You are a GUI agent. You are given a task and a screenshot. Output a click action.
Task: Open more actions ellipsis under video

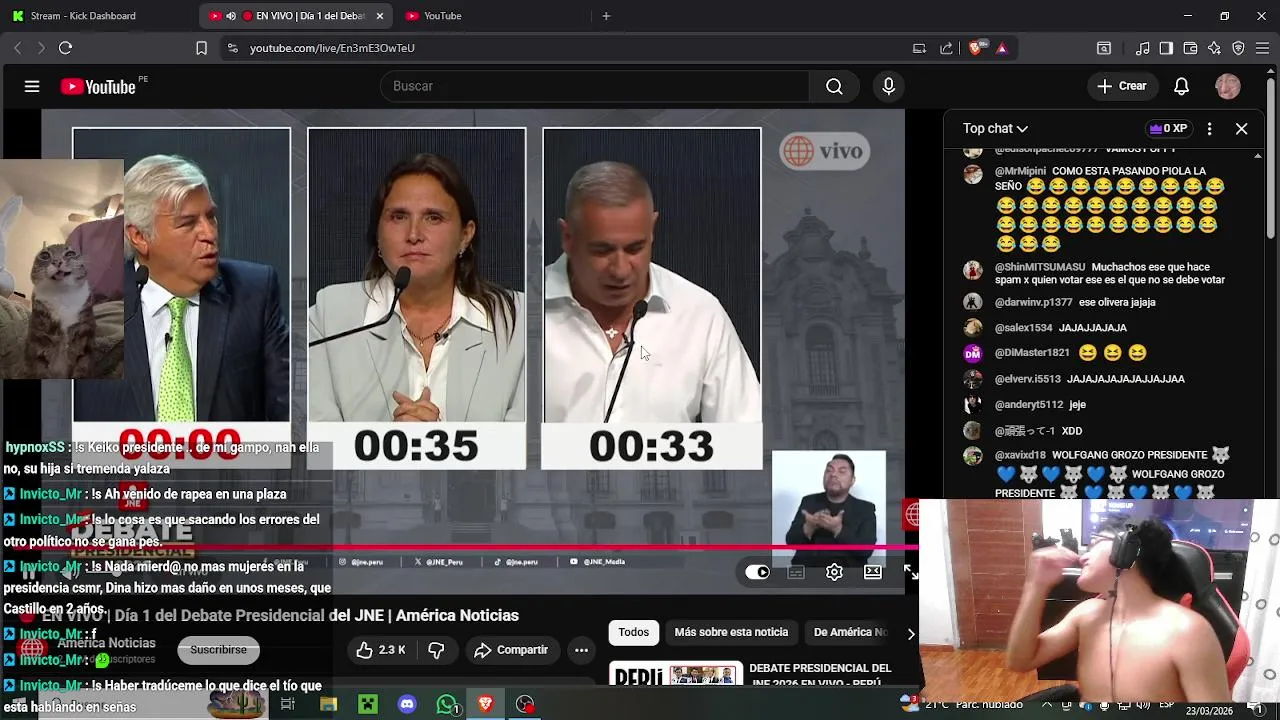pos(581,650)
